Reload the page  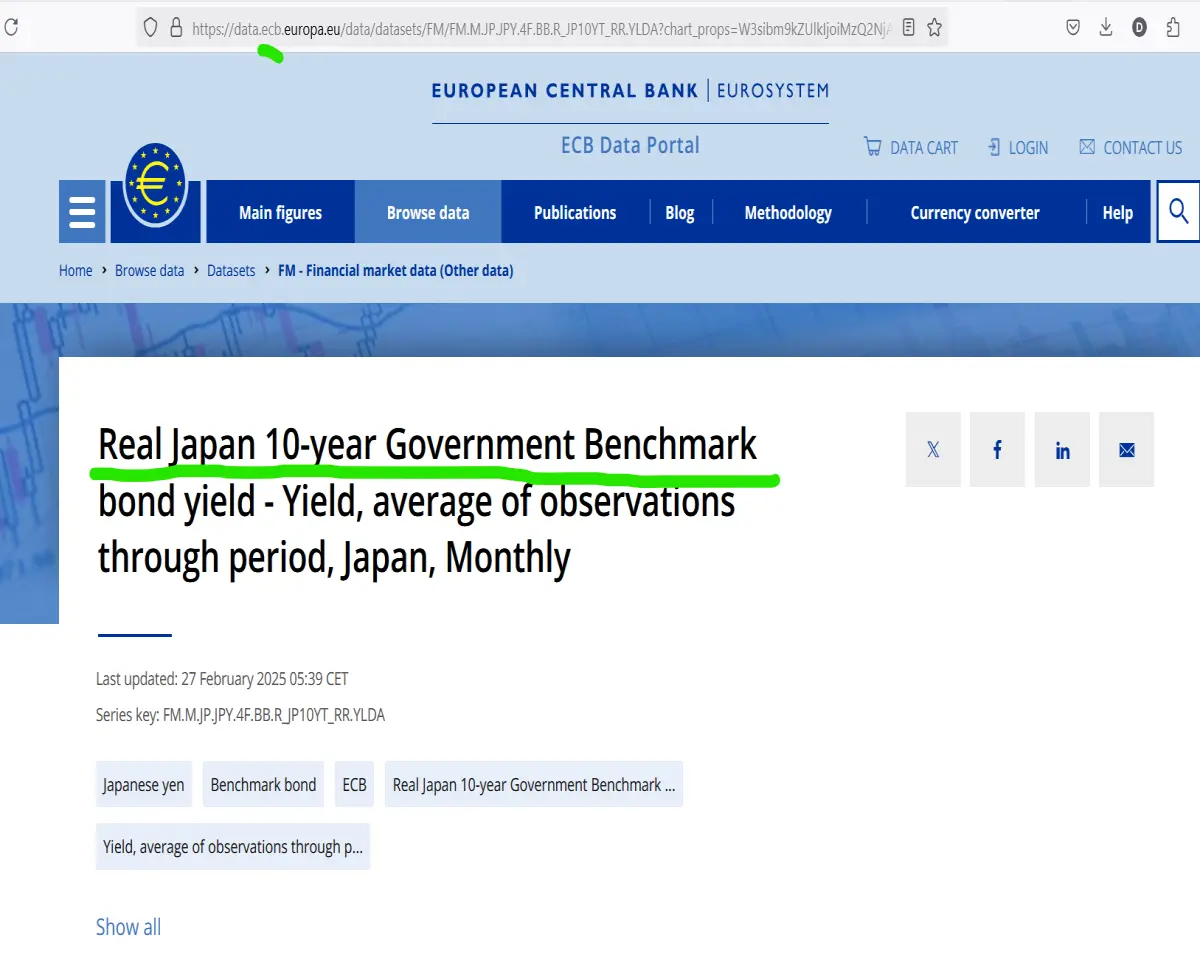11,28
